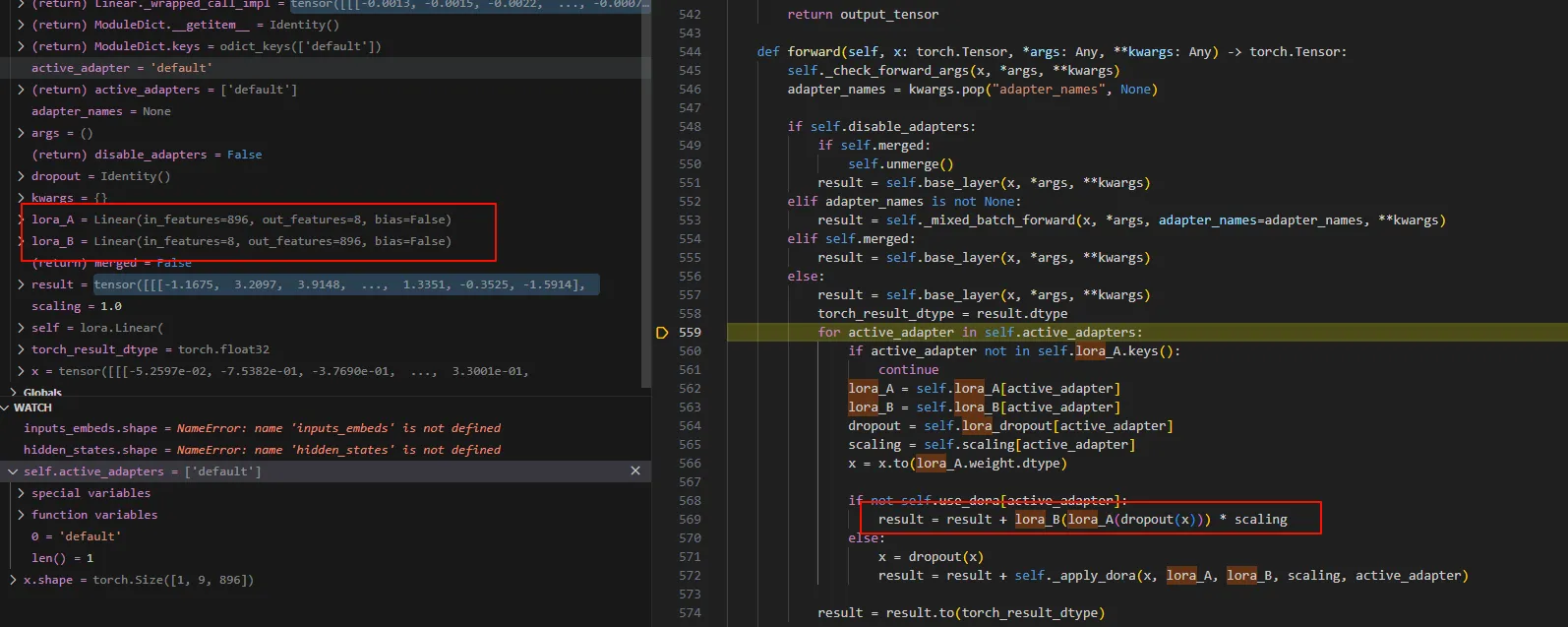
Task: Click line number 574 in the gutter
Action: click(x=690, y=613)
